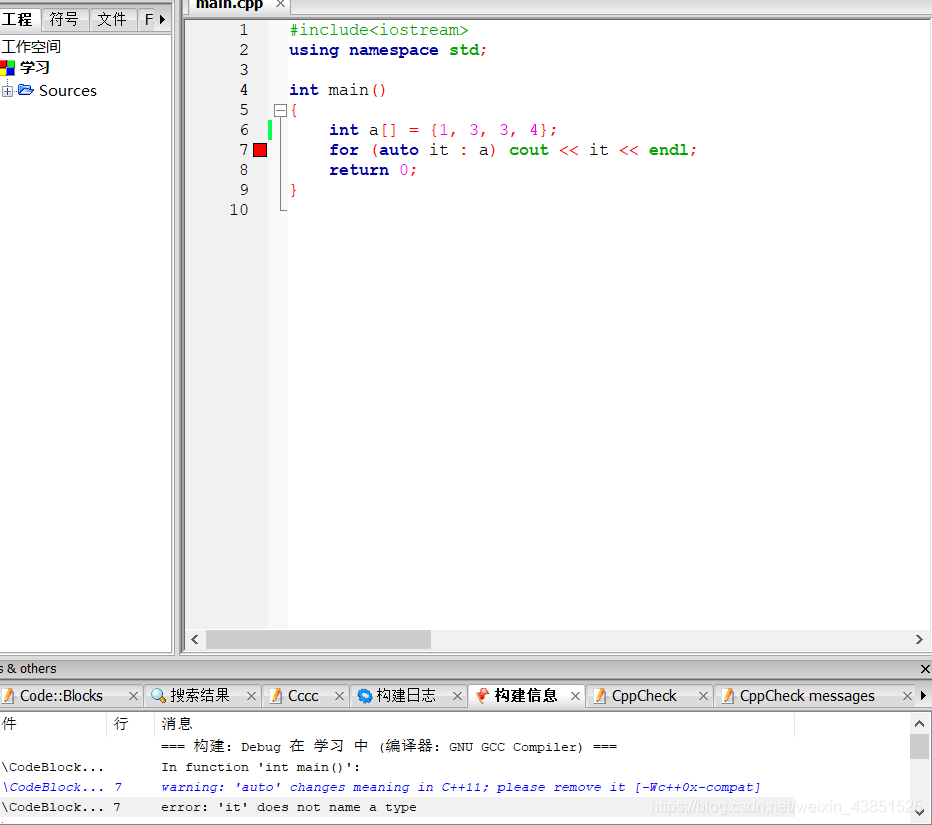Close the 构建日志 tab
Image resolution: width=932 pixels, height=825 pixels.
(457, 696)
